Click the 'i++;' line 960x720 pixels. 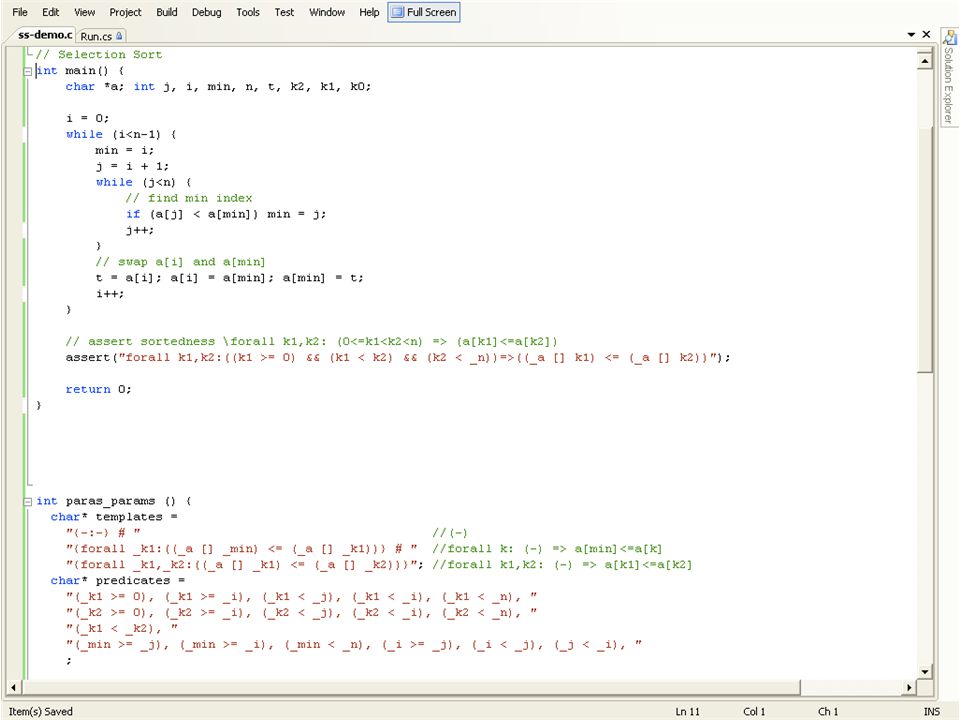(110, 293)
